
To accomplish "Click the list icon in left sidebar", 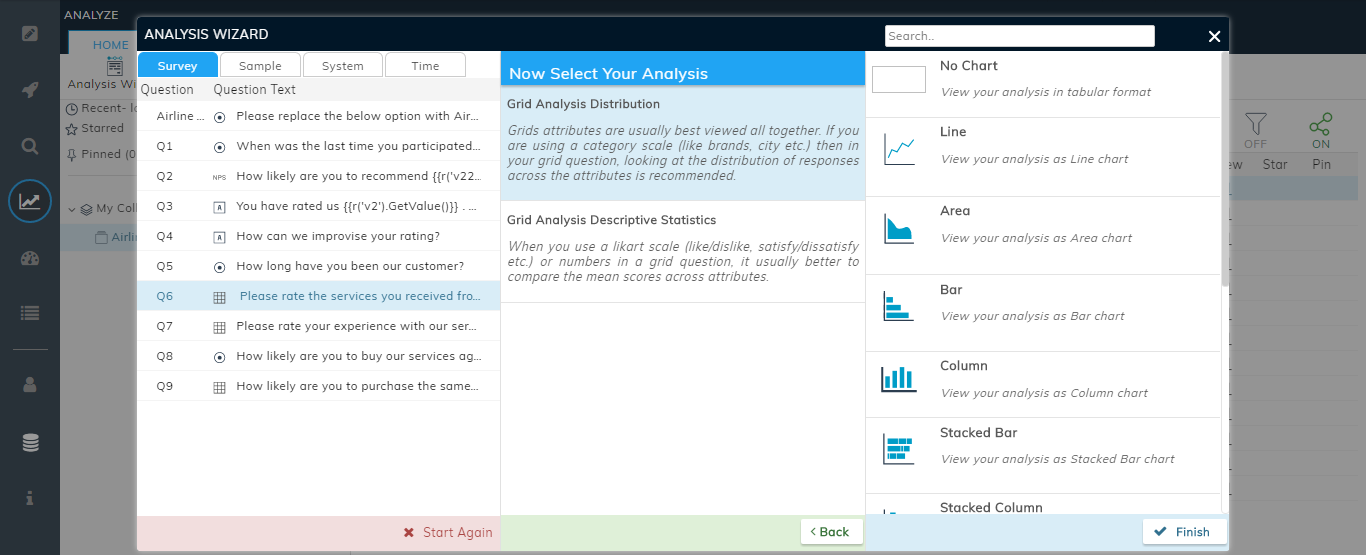I will click(30, 313).
